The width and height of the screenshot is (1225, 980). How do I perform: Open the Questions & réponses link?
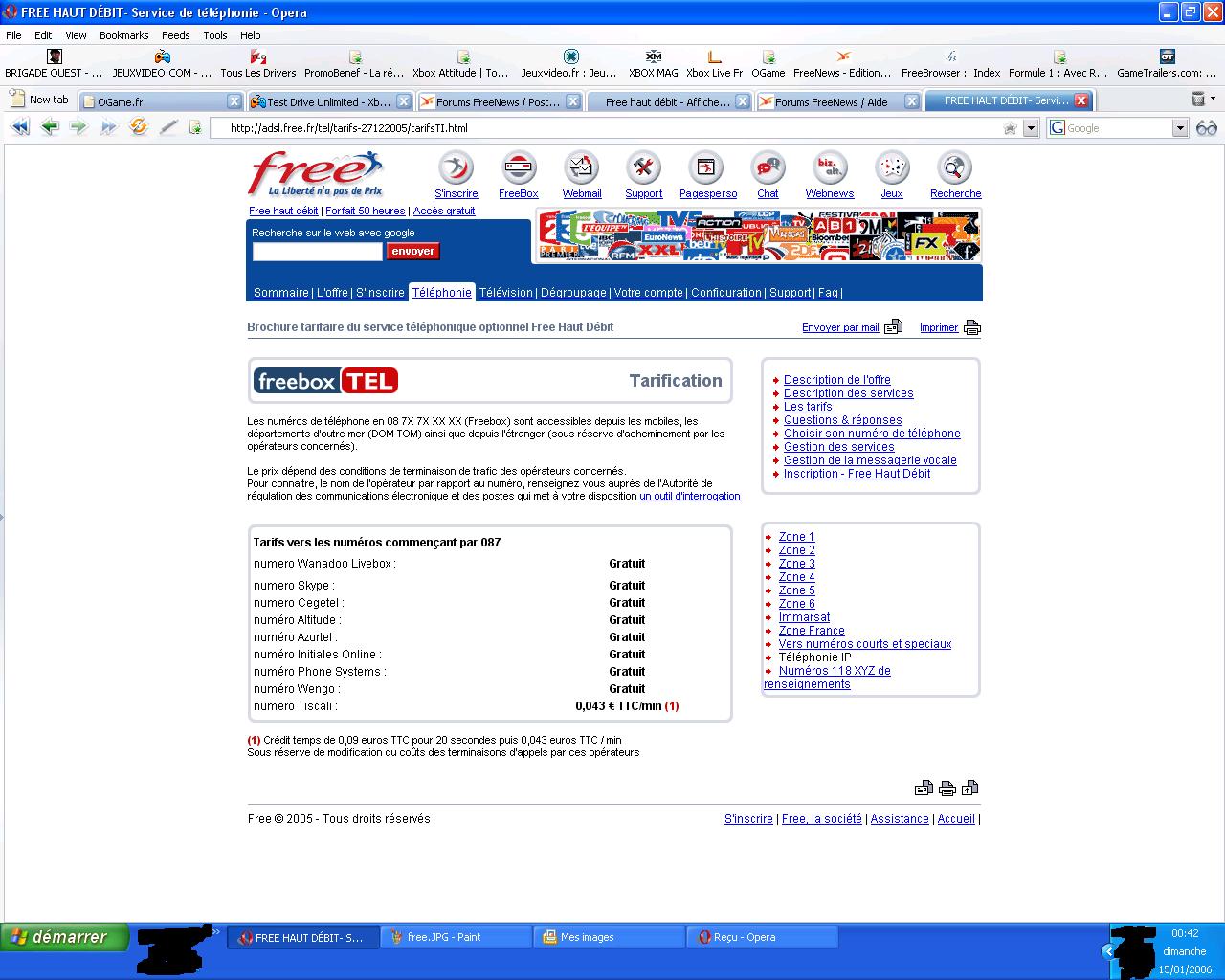[x=843, y=420]
